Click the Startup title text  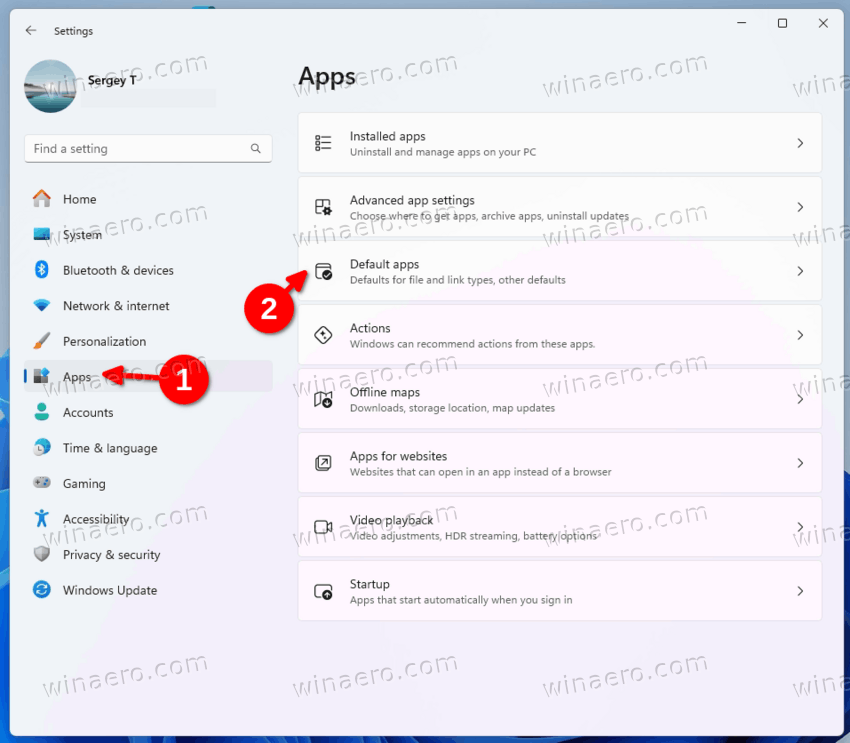[370, 584]
